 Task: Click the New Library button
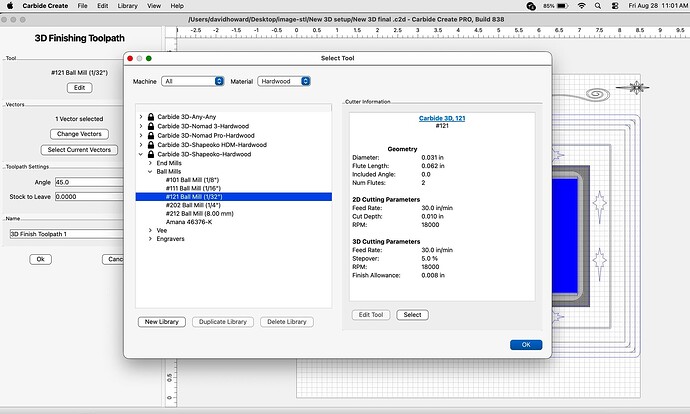click(x=161, y=322)
